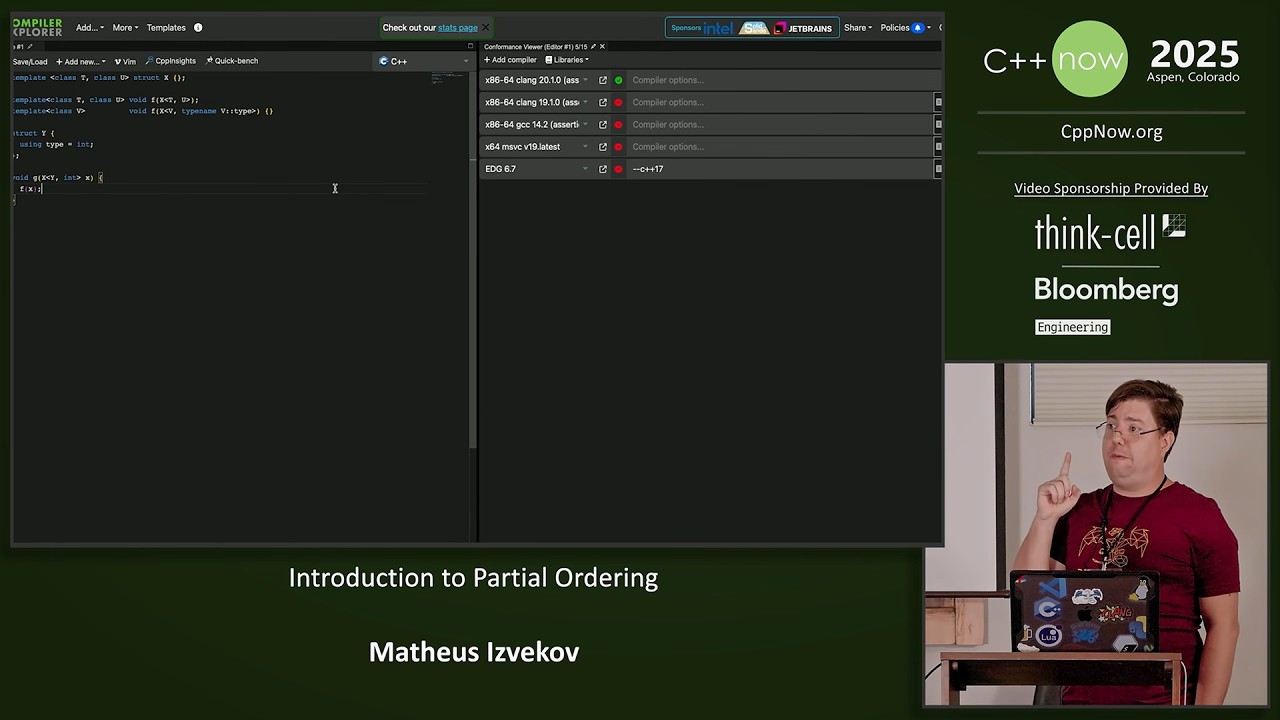Enable Vim mode in the editor toolbar

click(124, 61)
